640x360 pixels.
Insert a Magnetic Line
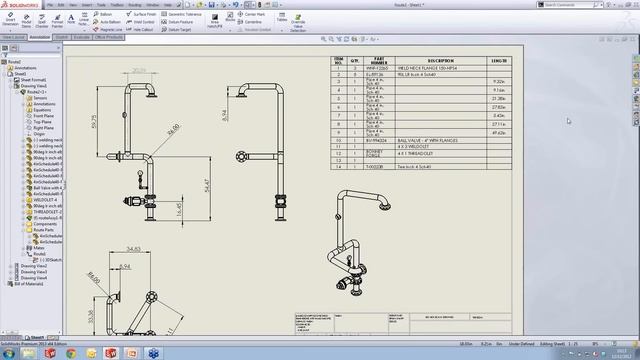tap(108, 30)
